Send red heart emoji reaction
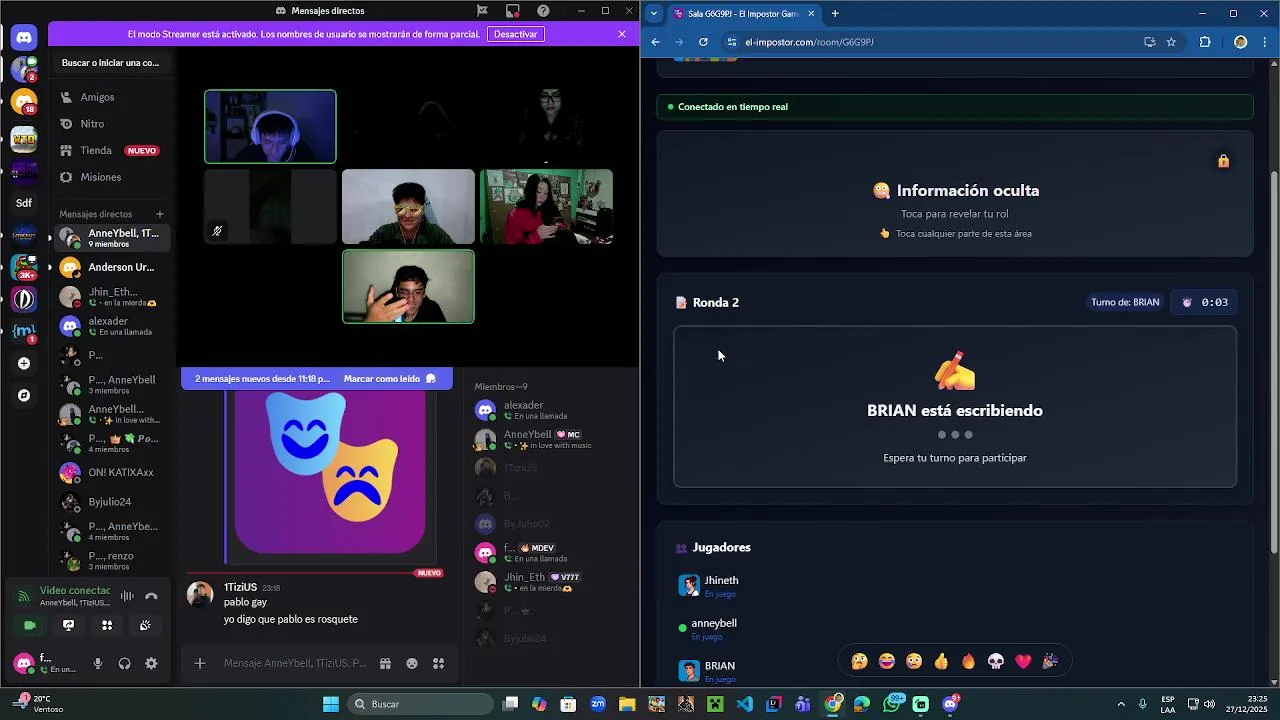Image resolution: width=1280 pixels, height=720 pixels. pyautogui.click(x=1022, y=661)
